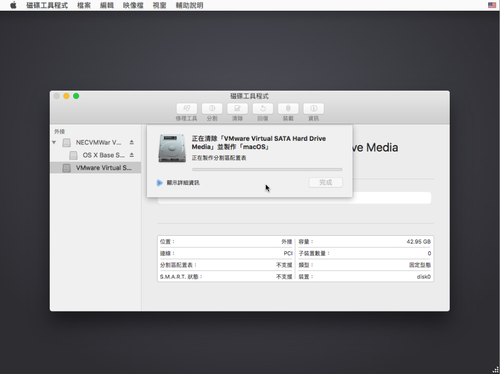Open the 編輯 menu
Viewport: 500px width, 374px height.
pos(107,5)
